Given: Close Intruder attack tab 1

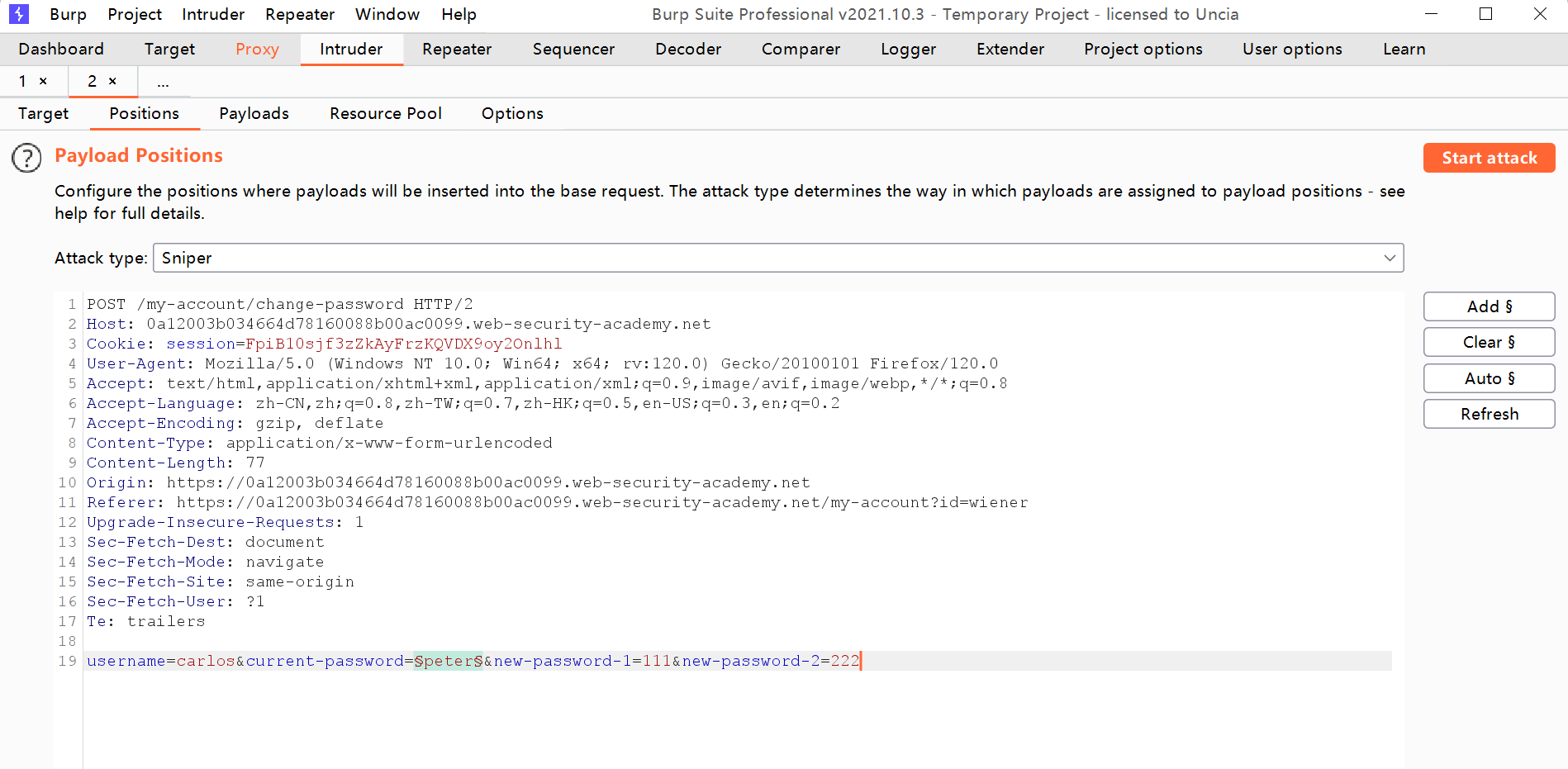Looking at the screenshot, I should coord(43,81).
